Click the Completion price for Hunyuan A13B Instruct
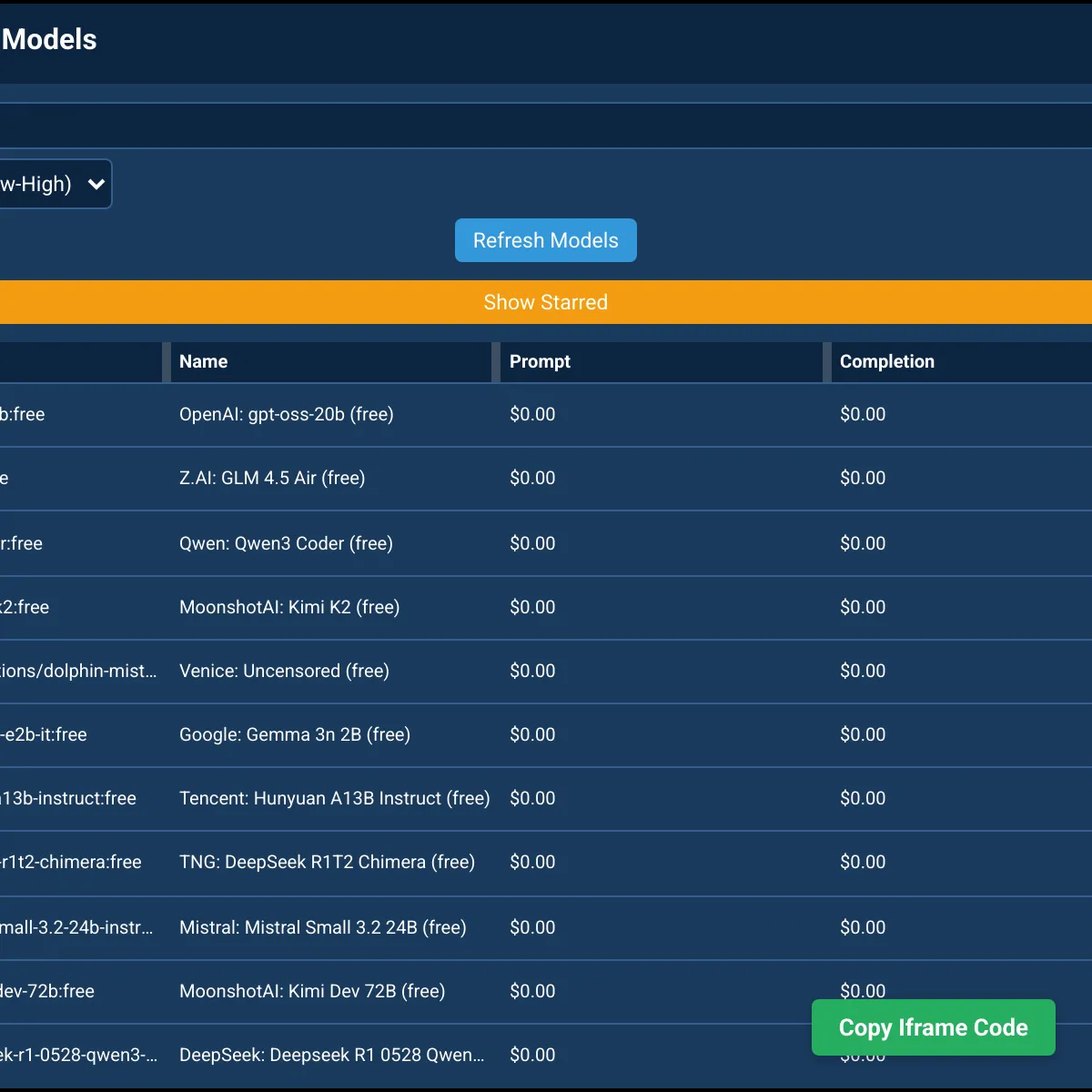Viewport: 1092px width, 1092px height. point(863,798)
